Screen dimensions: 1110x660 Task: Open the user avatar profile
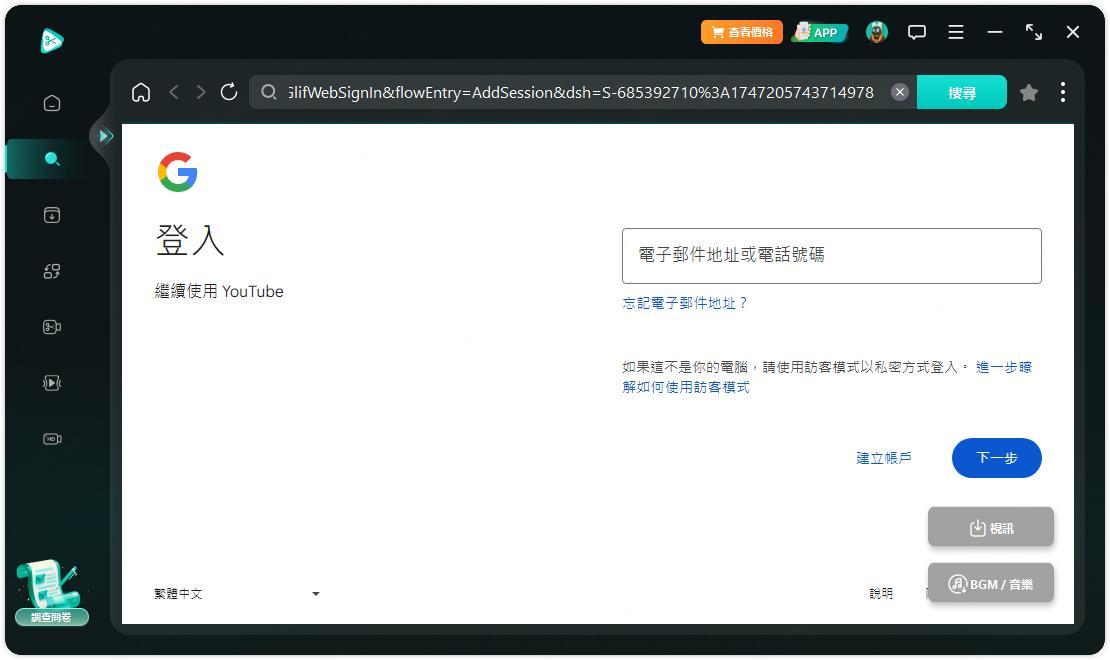point(876,32)
